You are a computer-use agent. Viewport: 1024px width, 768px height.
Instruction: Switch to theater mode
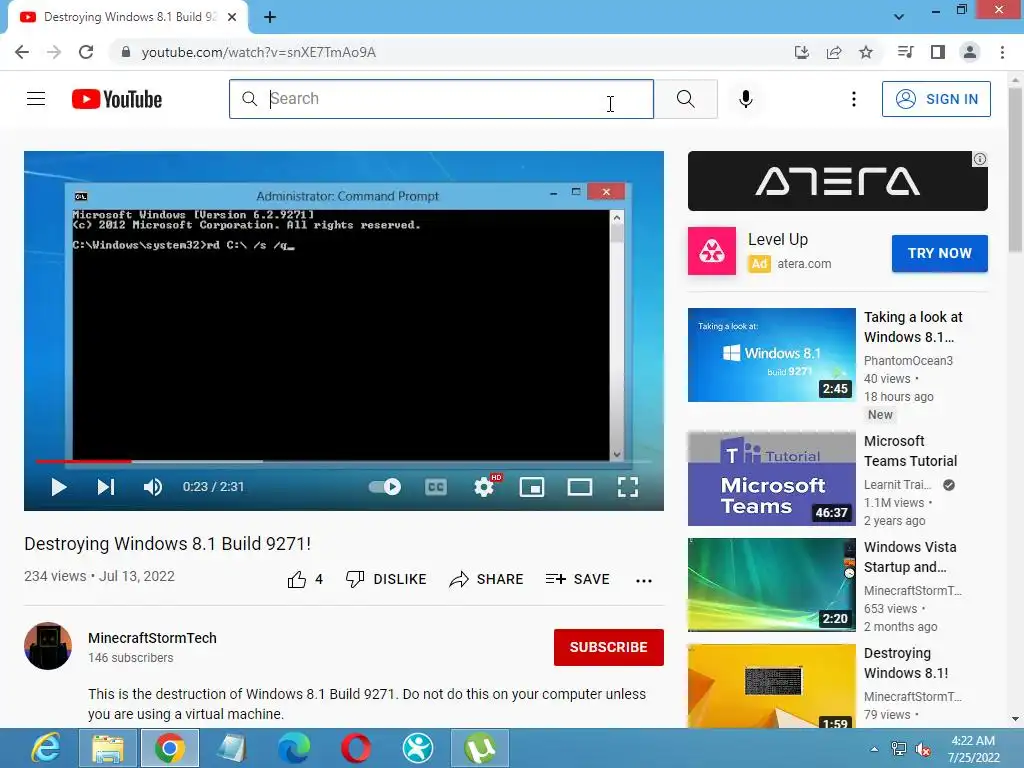(x=579, y=487)
